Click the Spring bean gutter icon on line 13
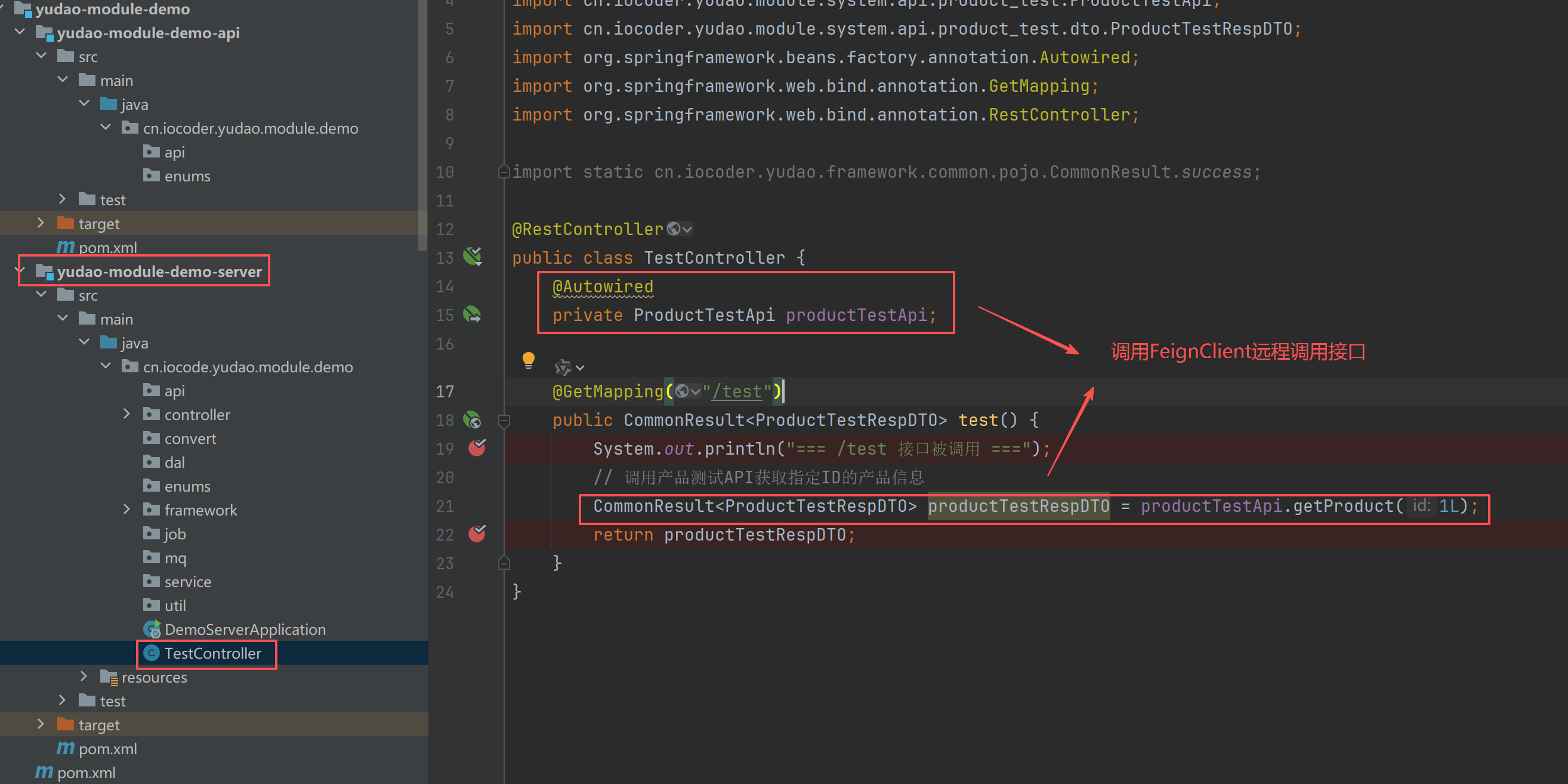Screen dimensions: 1568x784 [x=473, y=256]
